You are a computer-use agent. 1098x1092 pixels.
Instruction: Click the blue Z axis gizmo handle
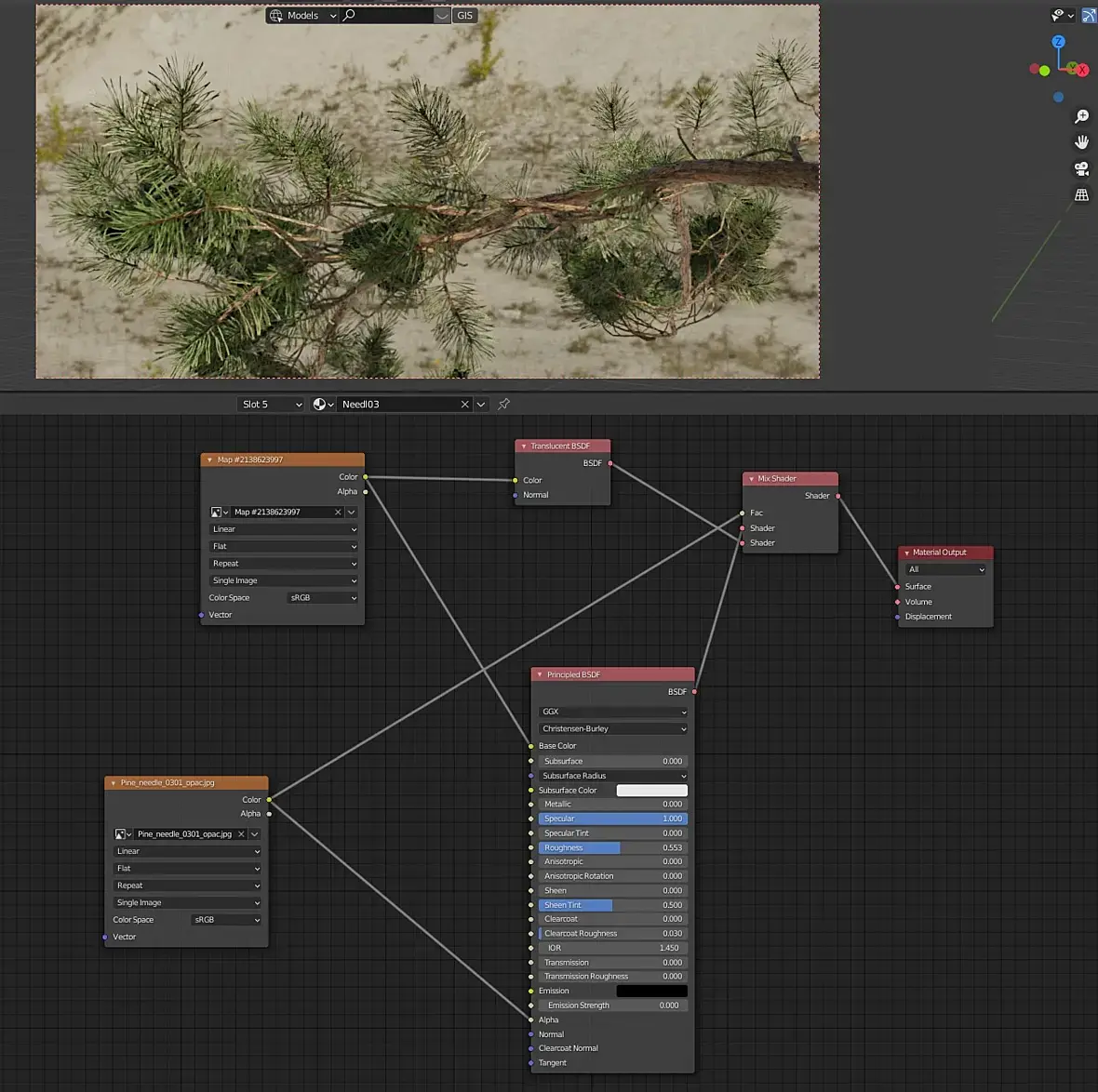(x=1059, y=42)
